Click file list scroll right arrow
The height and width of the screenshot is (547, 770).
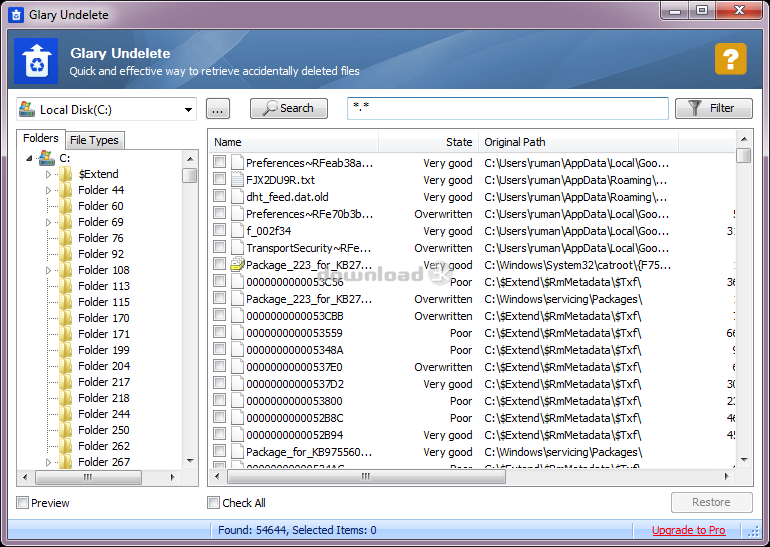[x=727, y=476]
